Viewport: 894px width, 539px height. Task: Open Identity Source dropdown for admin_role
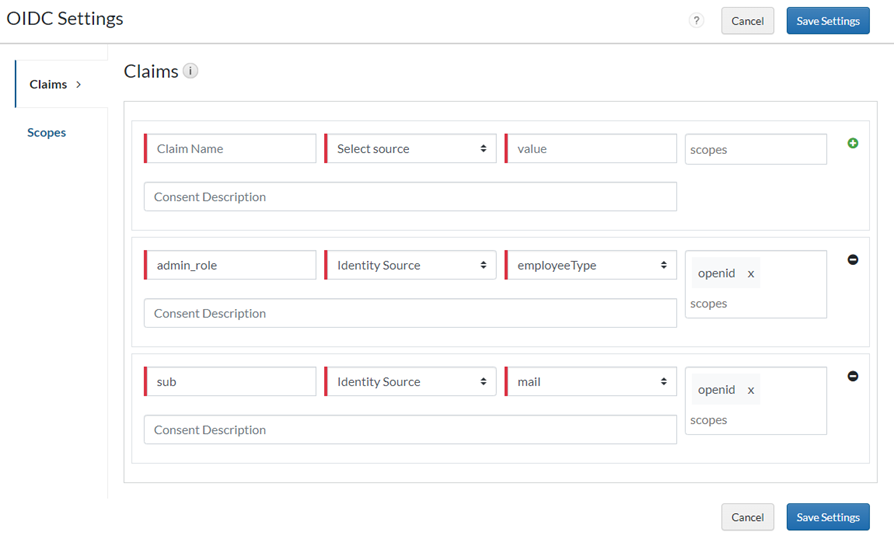(x=410, y=265)
